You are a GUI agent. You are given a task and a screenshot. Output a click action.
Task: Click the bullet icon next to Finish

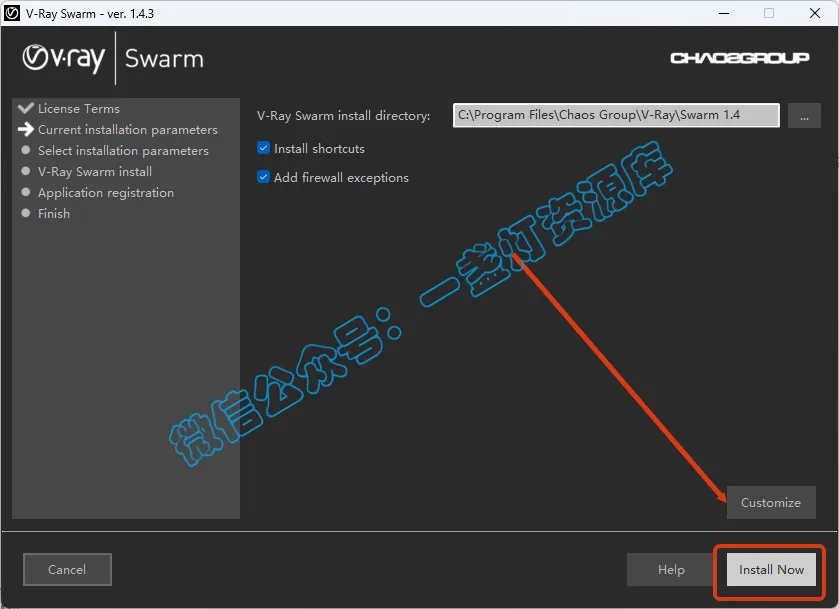[x=25, y=213]
